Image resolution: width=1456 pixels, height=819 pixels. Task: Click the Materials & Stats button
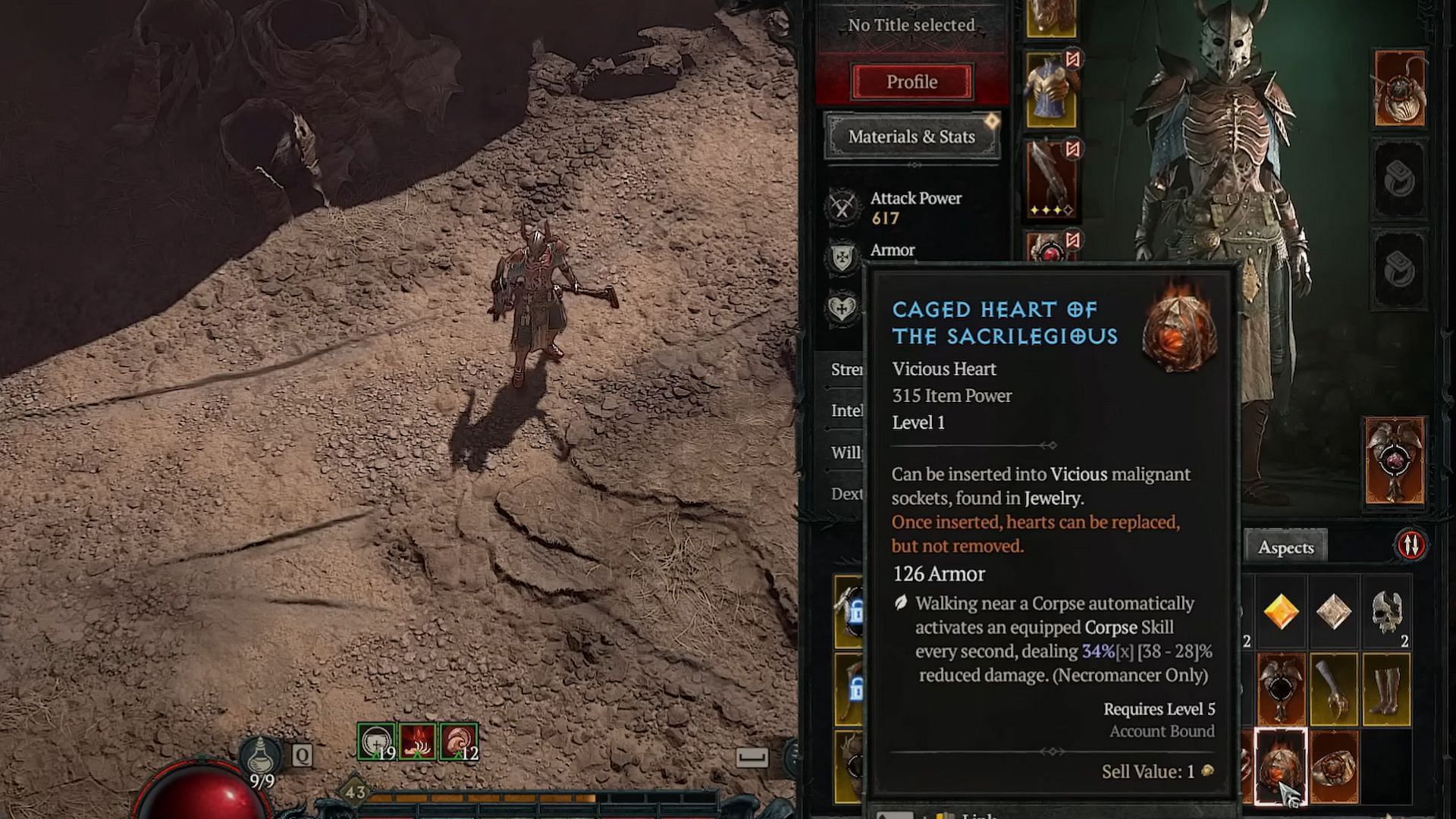tap(912, 135)
